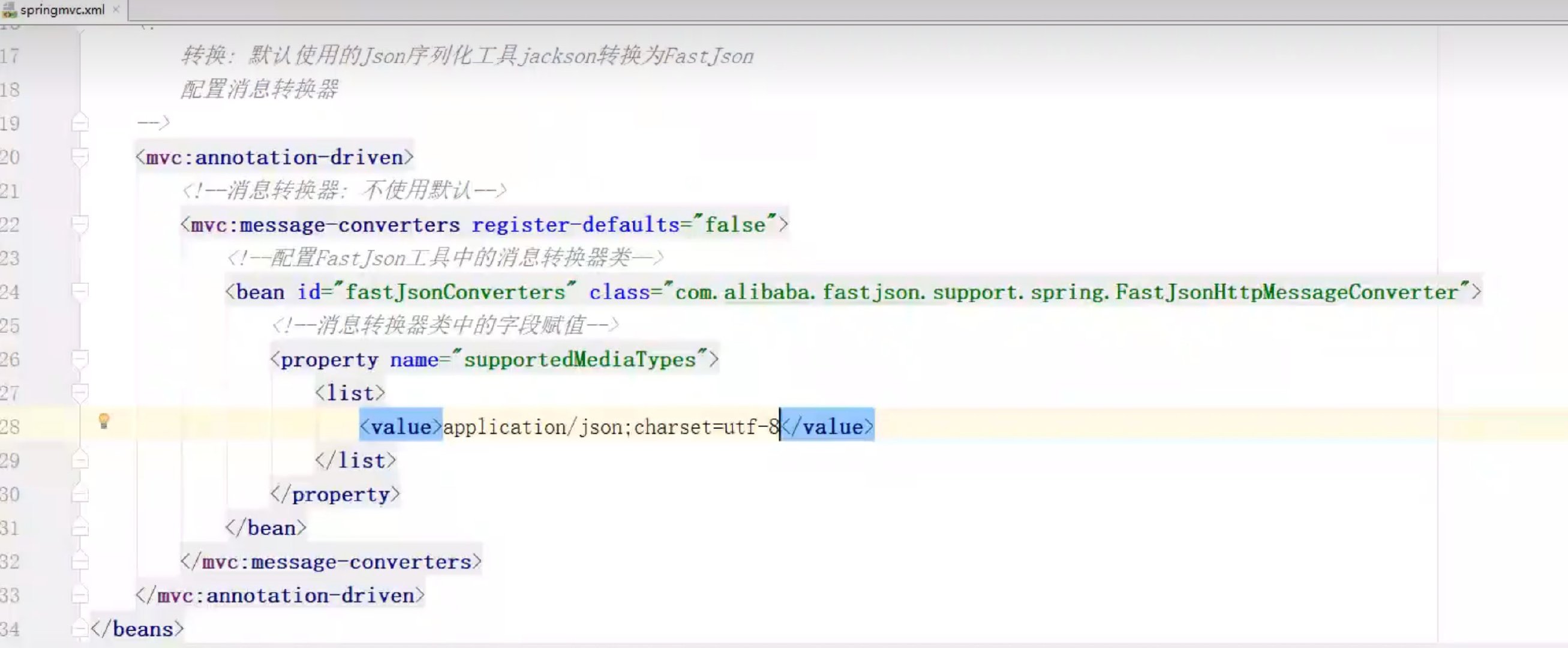Click the XML file icon in springmvc.xml tab

pyautogui.click(x=11, y=9)
